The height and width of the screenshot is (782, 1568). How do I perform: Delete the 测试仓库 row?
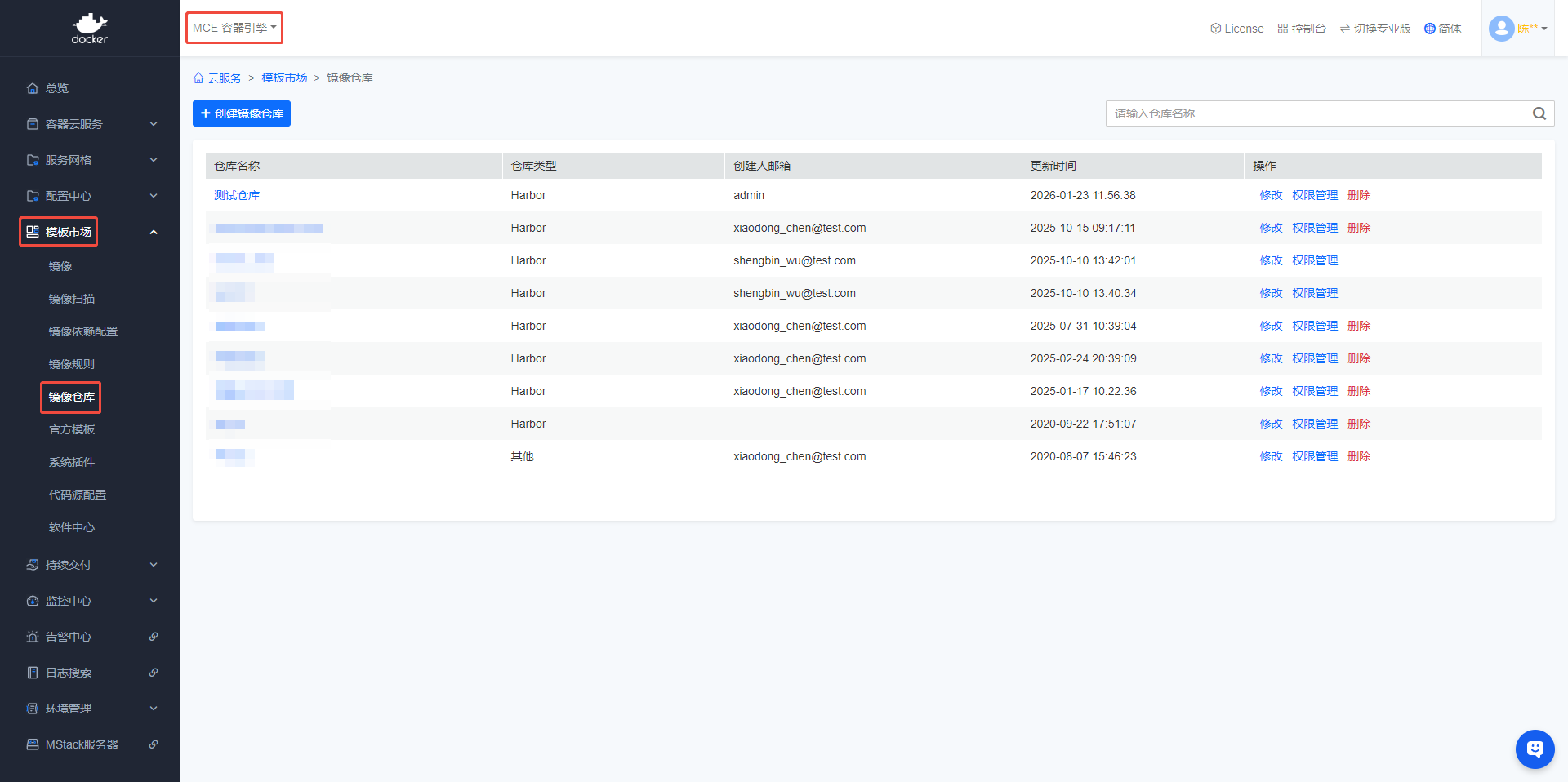click(1359, 195)
